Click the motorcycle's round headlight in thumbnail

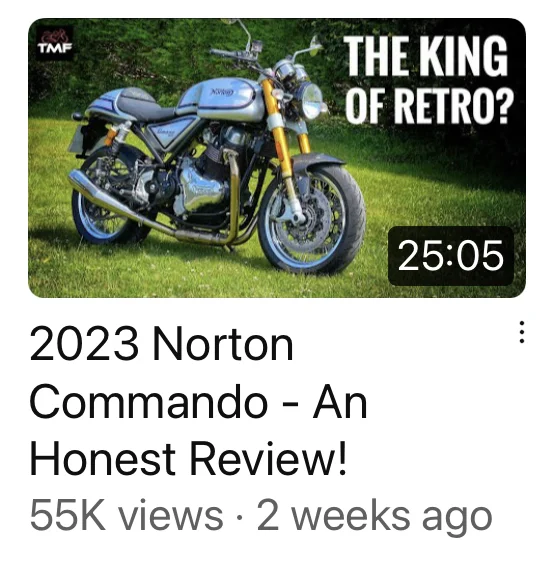310,101
